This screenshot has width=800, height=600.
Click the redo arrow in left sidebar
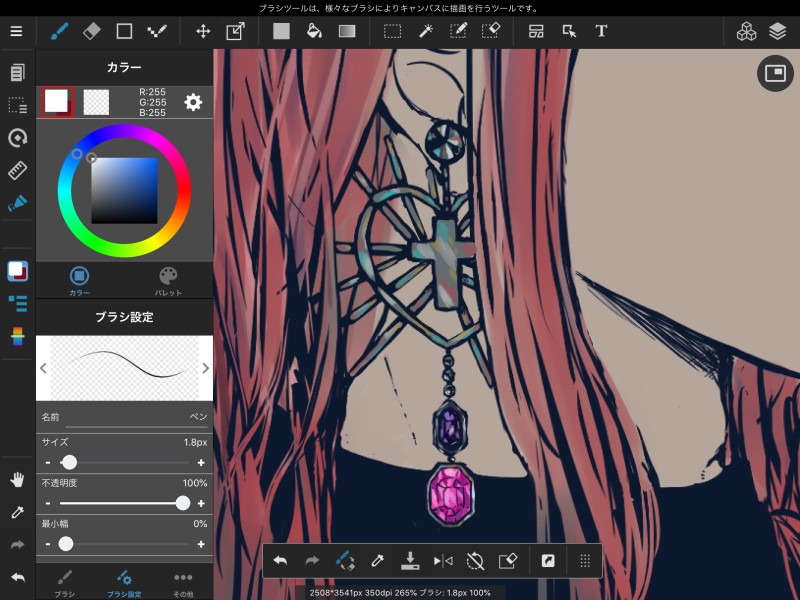tap(17, 545)
